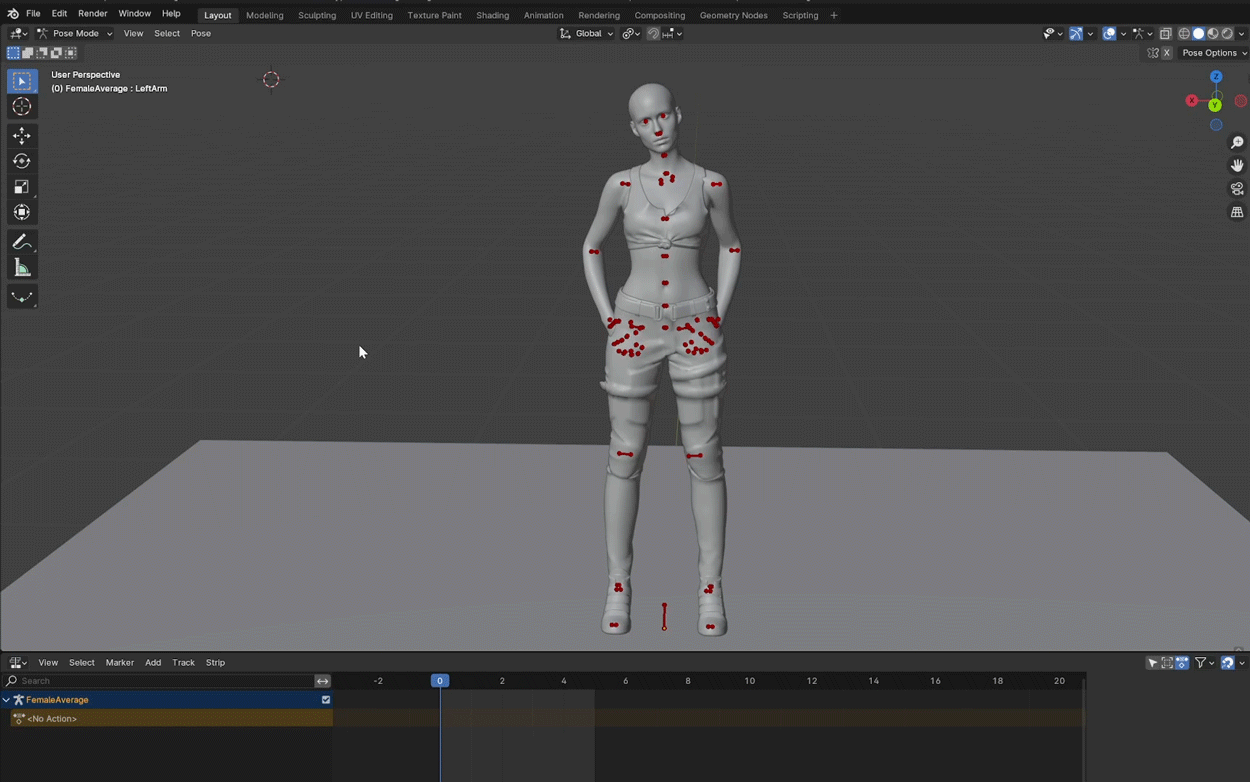Click the camera view icon
This screenshot has width=1250, height=782.
(x=1237, y=189)
